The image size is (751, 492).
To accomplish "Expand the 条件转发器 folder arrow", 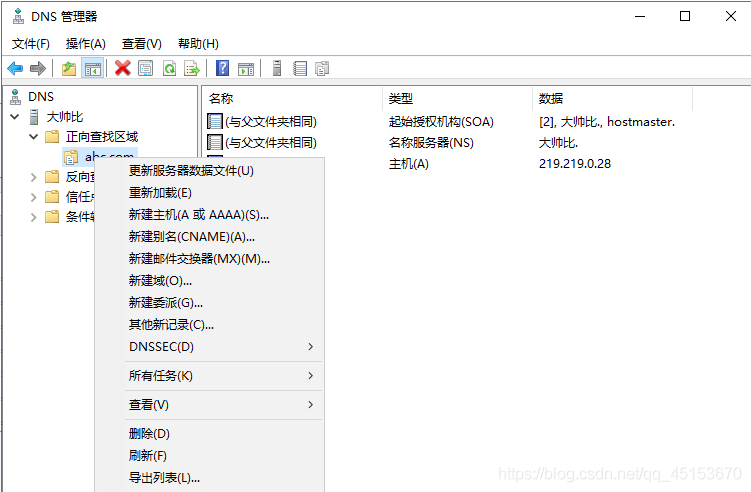I will [33, 217].
